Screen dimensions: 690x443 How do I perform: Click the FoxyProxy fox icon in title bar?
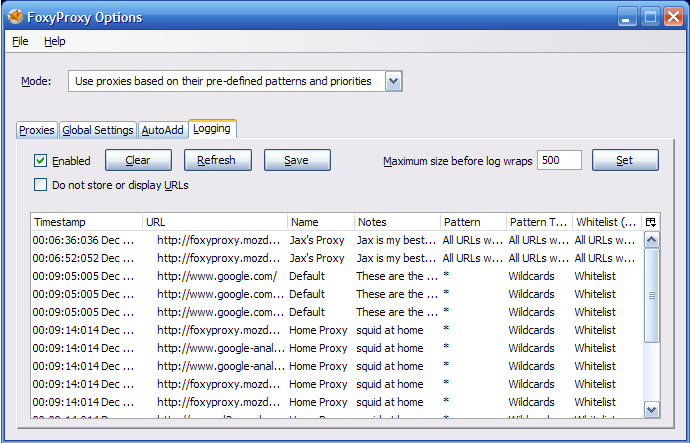click(15, 17)
